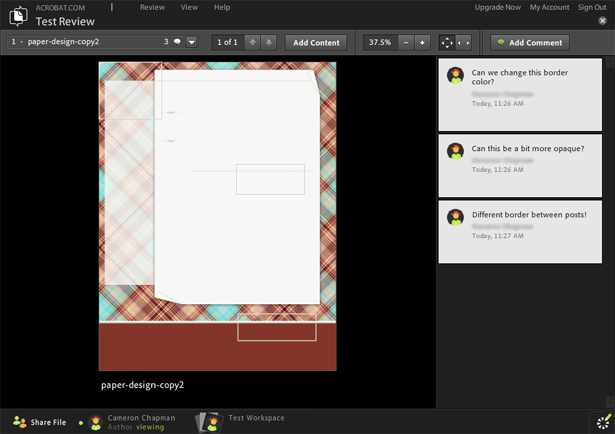Zoom in with the plus button
This screenshot has height=434, width=615.
pyautogui.click(x=422, y=43)
